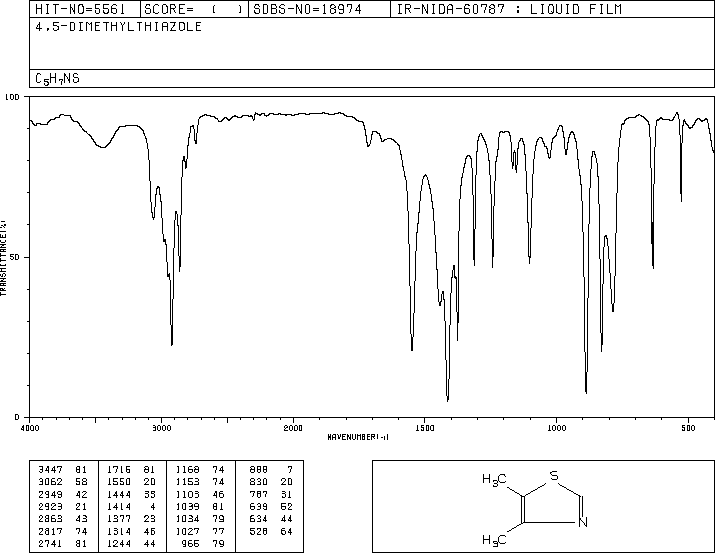The height and width of the screenshot is (553, 715).
Task: Click the 1000 x-axis tick label
Action: pyautogui.click(x=556, y=428)
